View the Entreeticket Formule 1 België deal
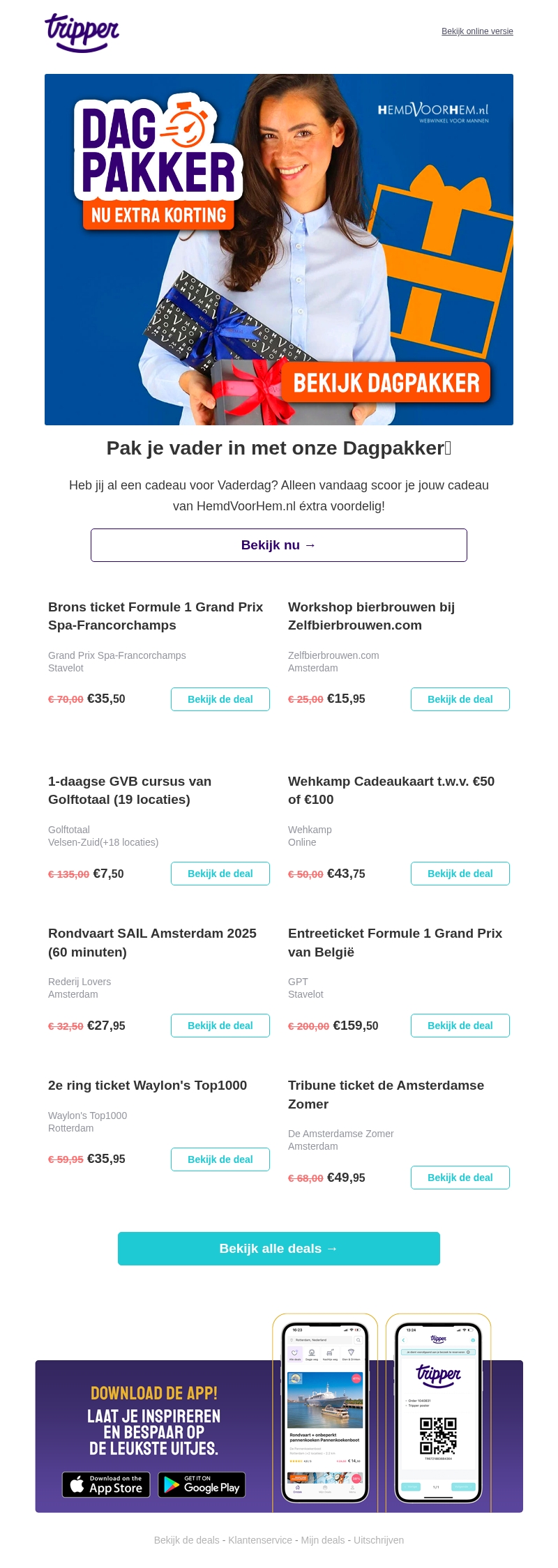This screenshot has height=1568, width=558. (460, 1026)
